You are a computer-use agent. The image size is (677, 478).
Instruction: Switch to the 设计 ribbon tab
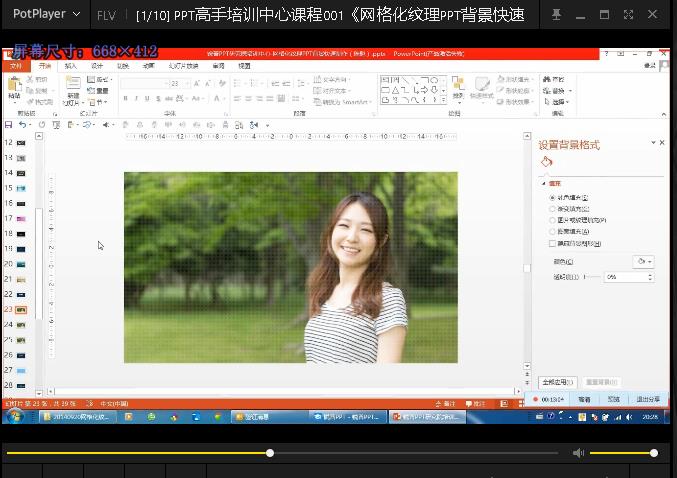tap(97, 66)
